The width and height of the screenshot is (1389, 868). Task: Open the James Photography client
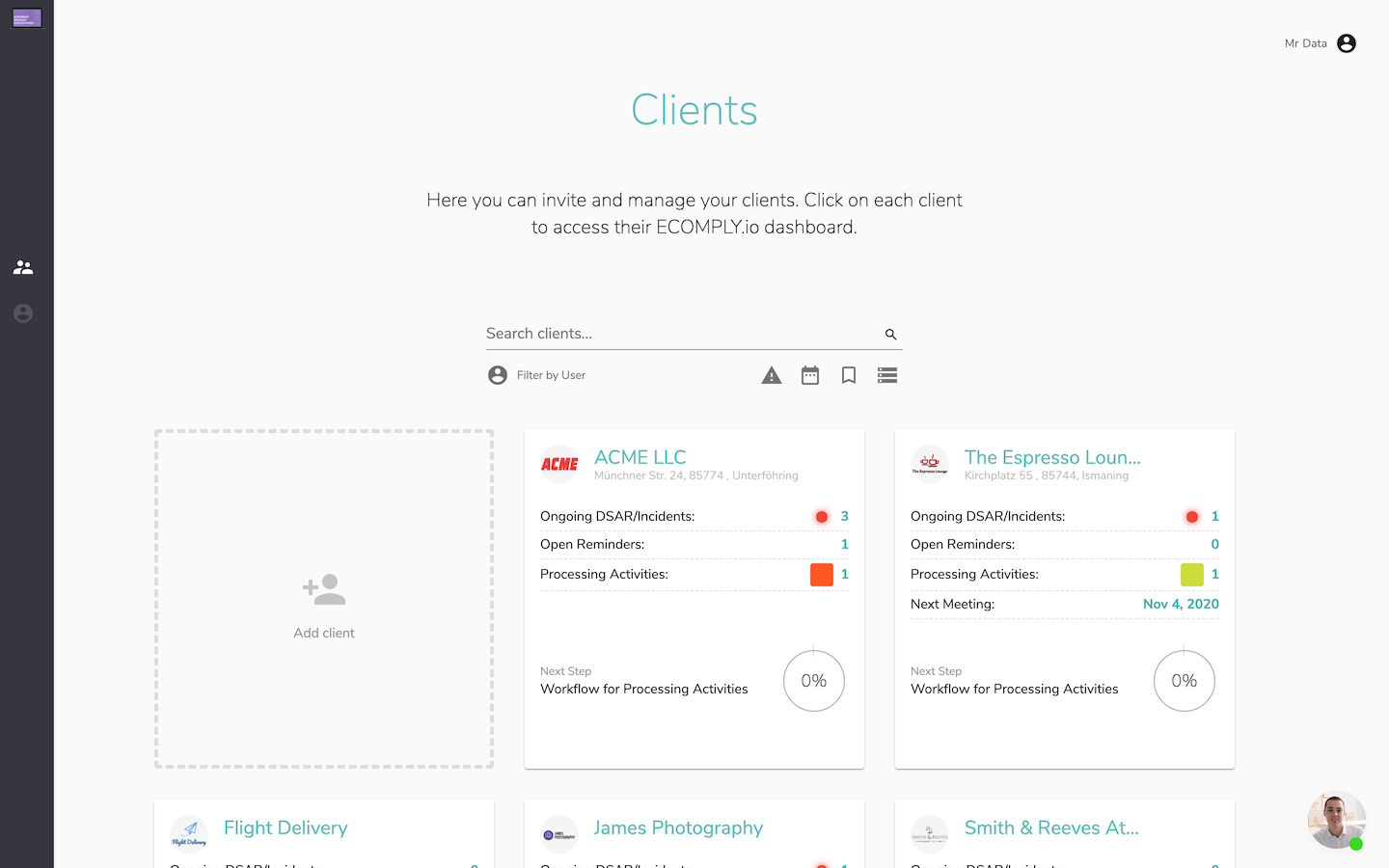pos(678,827)
